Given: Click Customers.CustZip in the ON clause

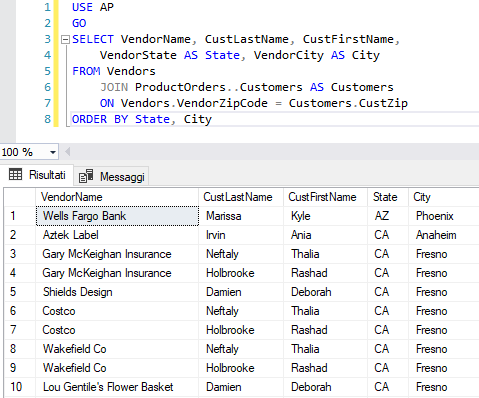Looking at the screenshot, I should (x=348, y=103).
